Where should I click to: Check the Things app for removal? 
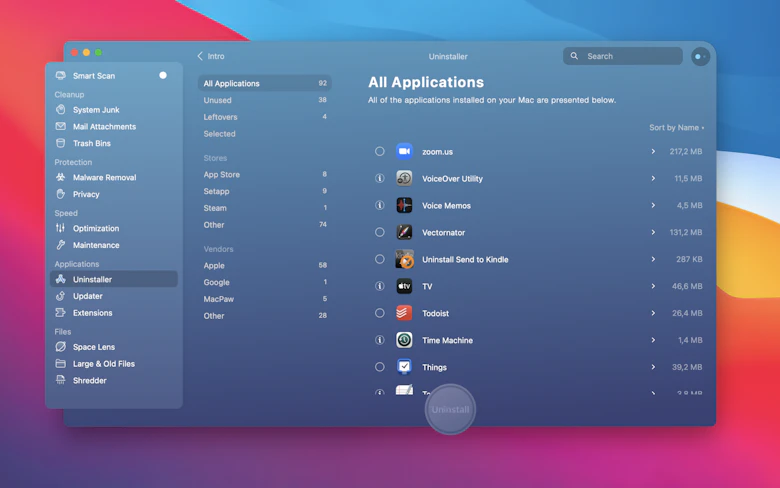coord(380,367)
